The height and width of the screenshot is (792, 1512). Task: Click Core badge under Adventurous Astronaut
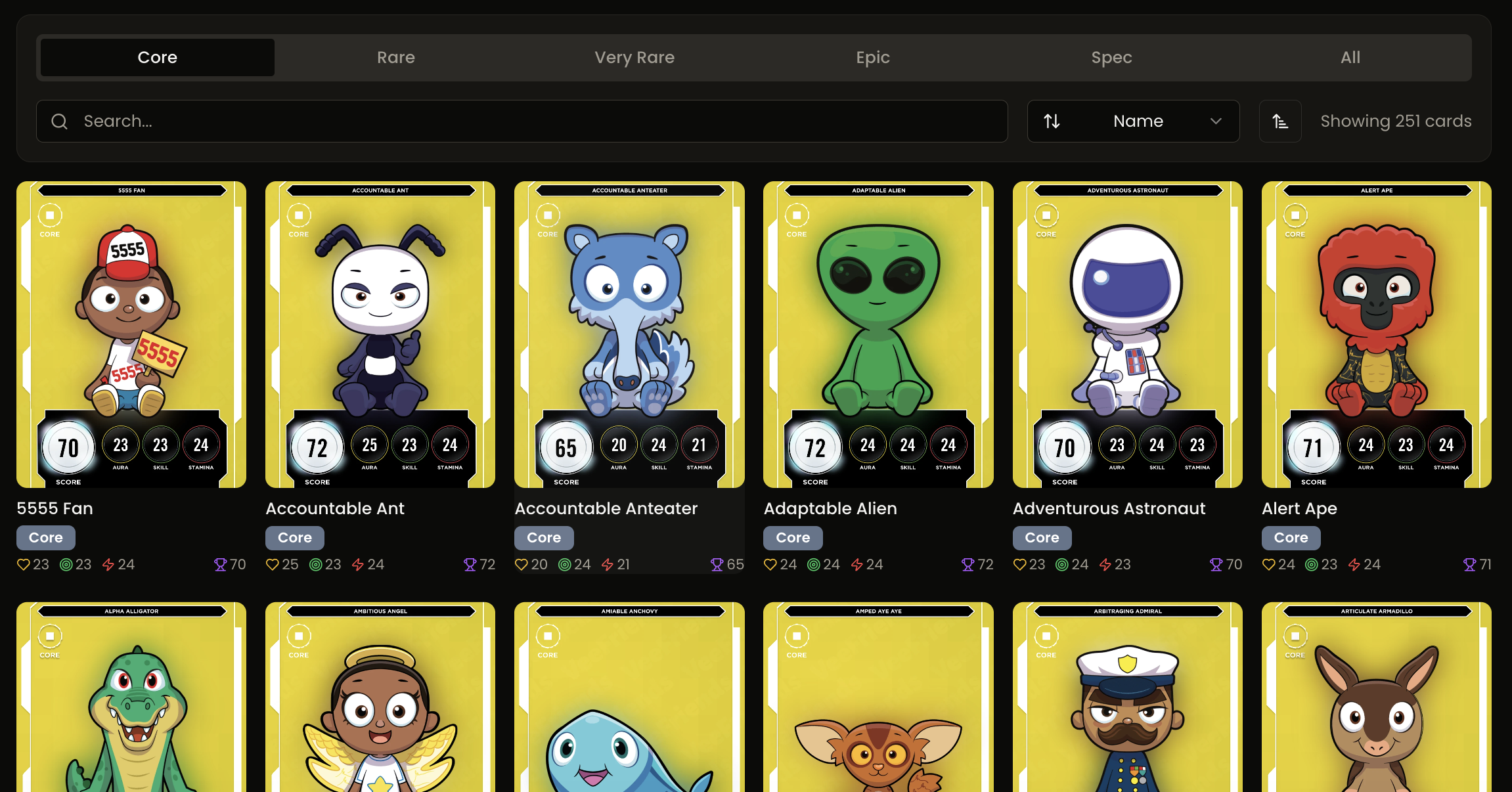tap(1042, 538)
